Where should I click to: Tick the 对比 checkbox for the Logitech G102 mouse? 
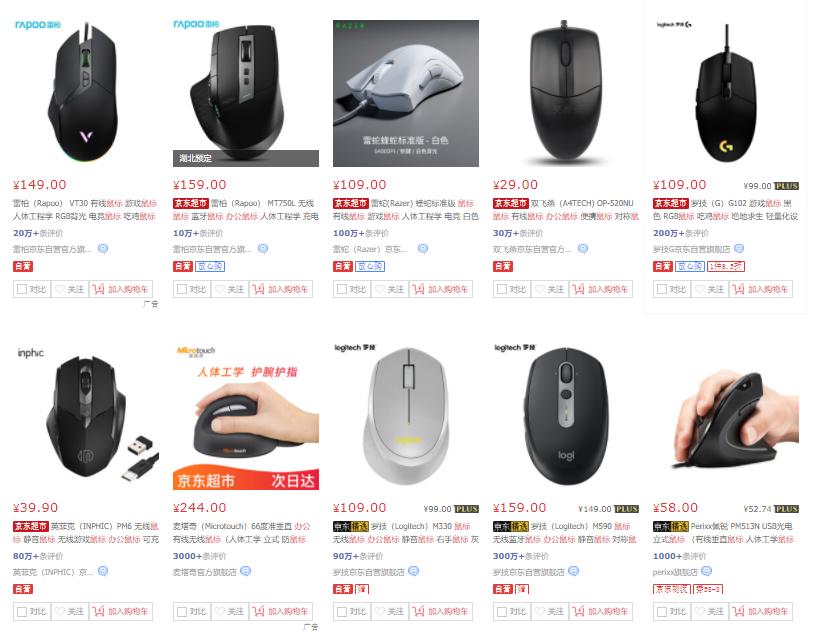[662, 289]
